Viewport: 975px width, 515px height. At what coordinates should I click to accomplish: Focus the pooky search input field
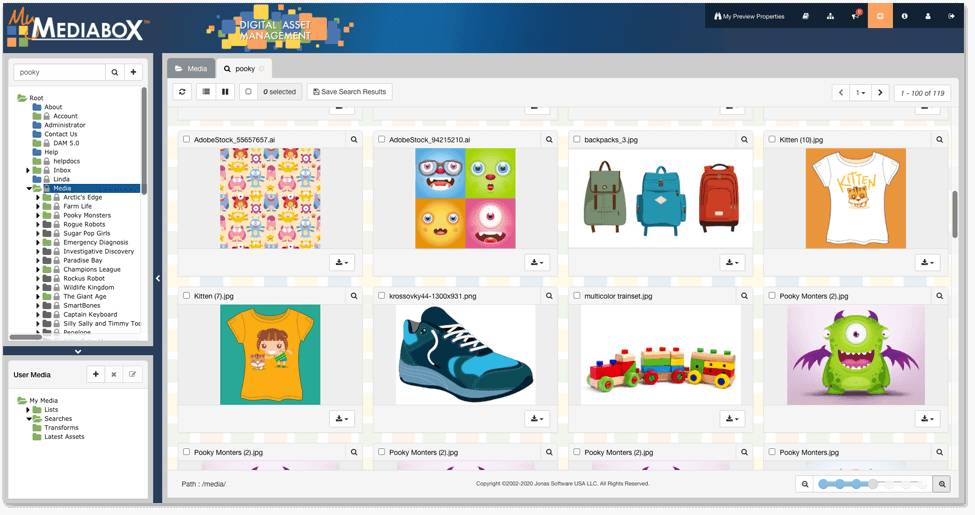click(59, 72)
